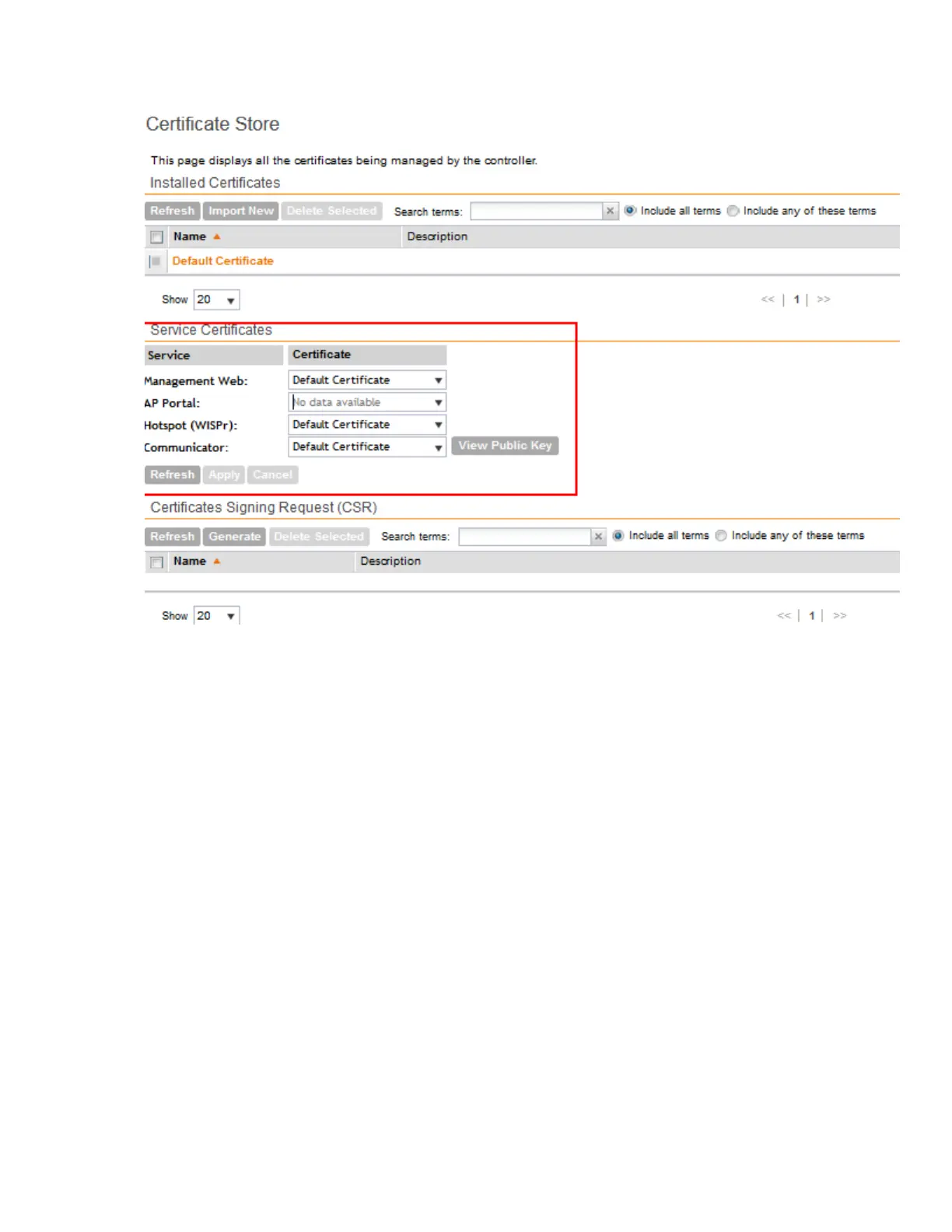
Task: Click Import New certificate button
Action: [241, 211]
